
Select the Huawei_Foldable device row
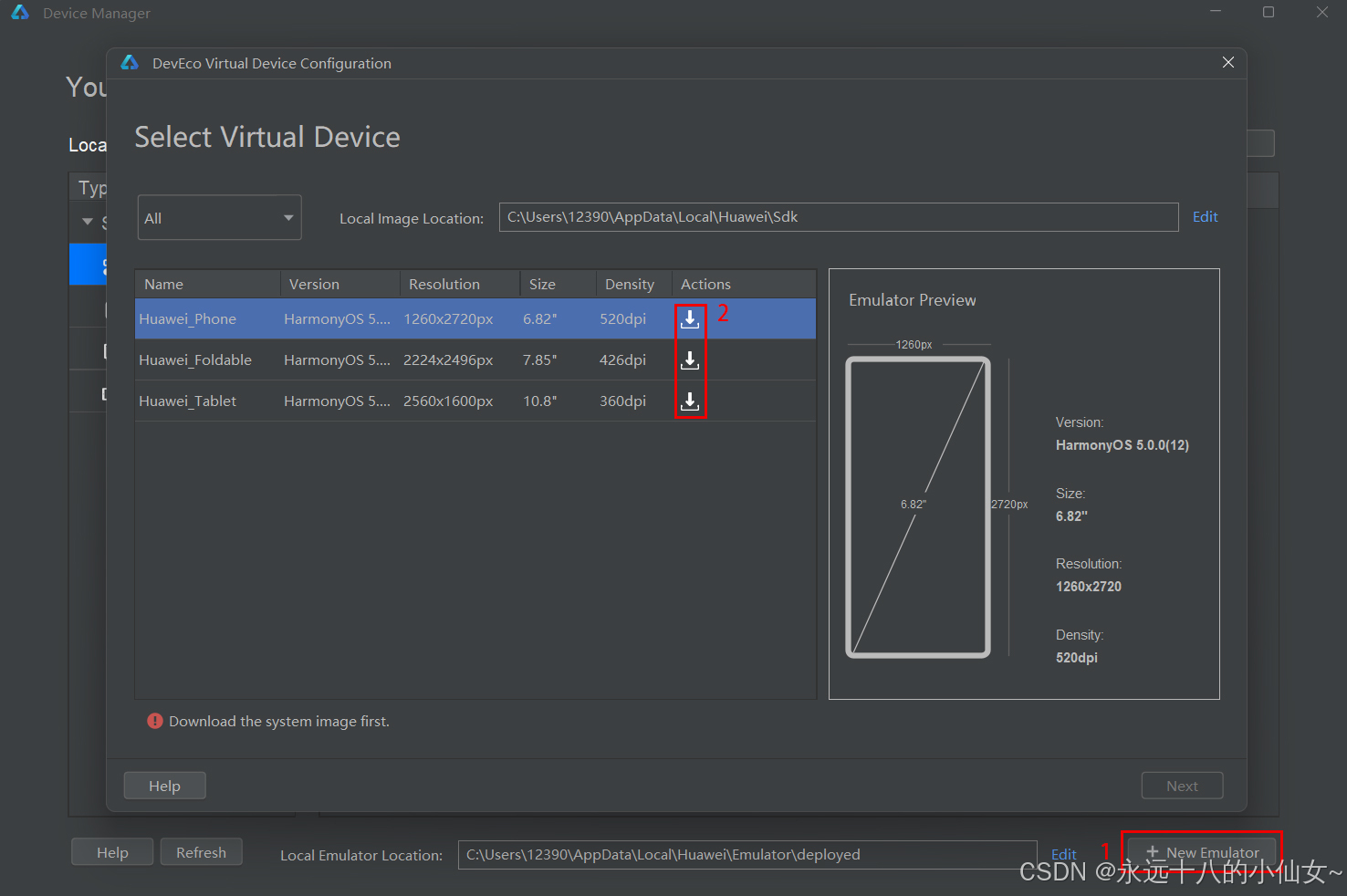click(475, 360)
